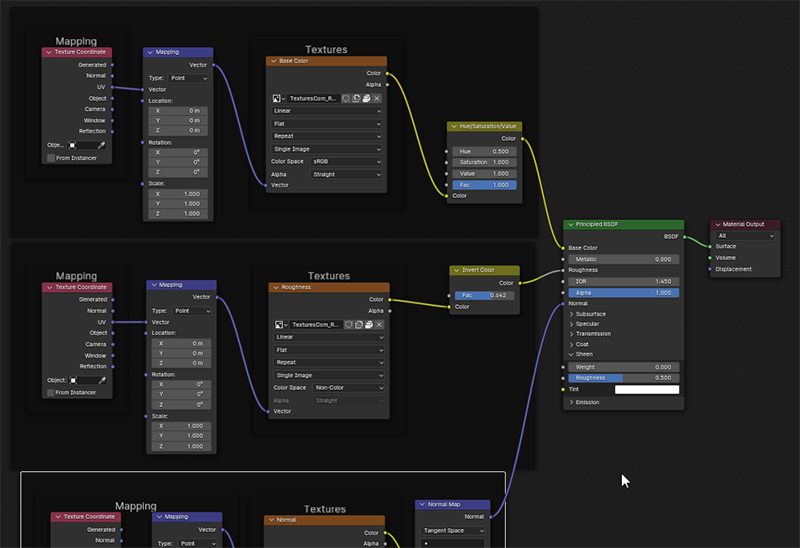This screenshot has width=800, height=548.
Task: Collapse the Hue/Saturation/Value node
Action: [x=454, y=127]
